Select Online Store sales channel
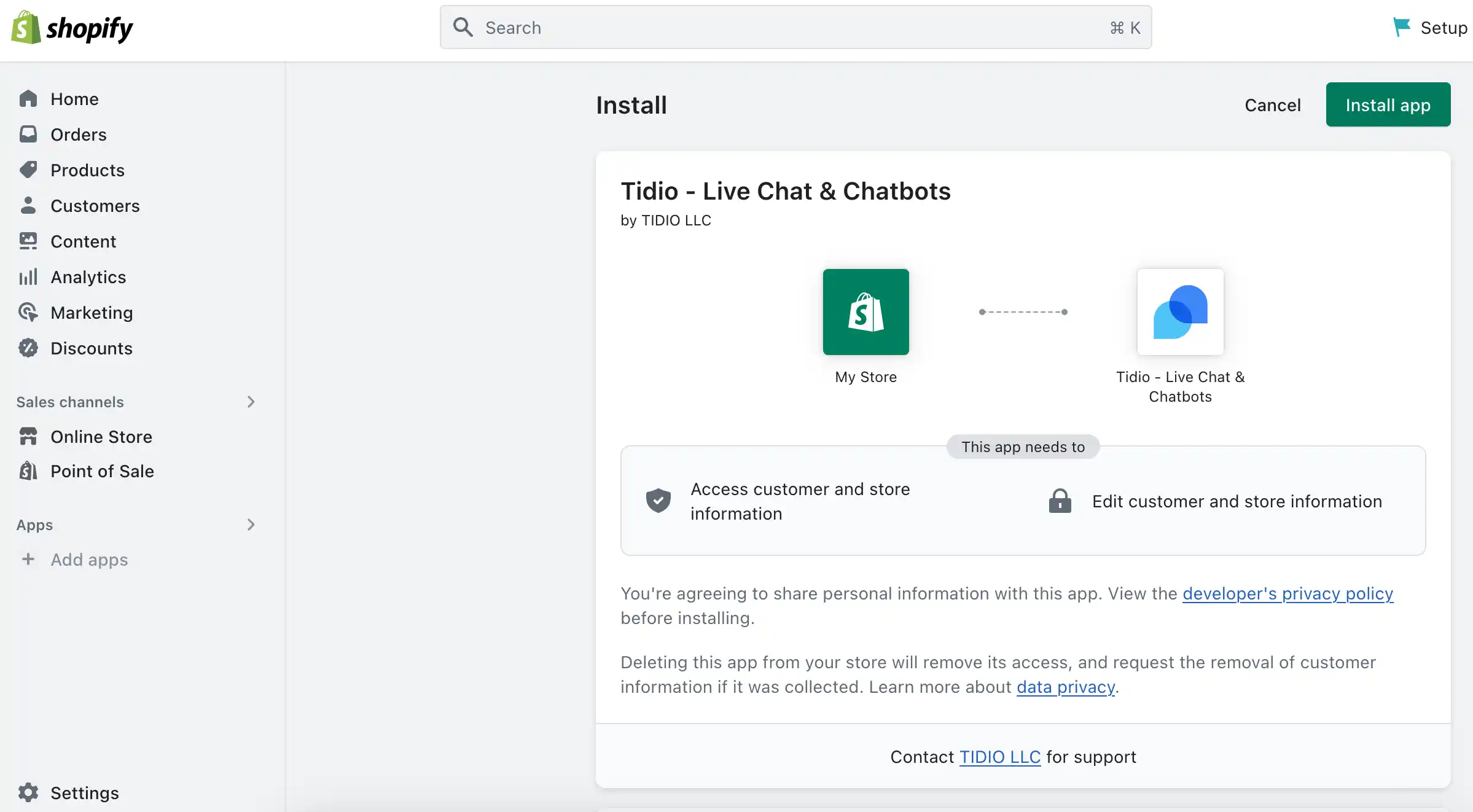This screenshot has height=812, width=1473. pos(101,436)
